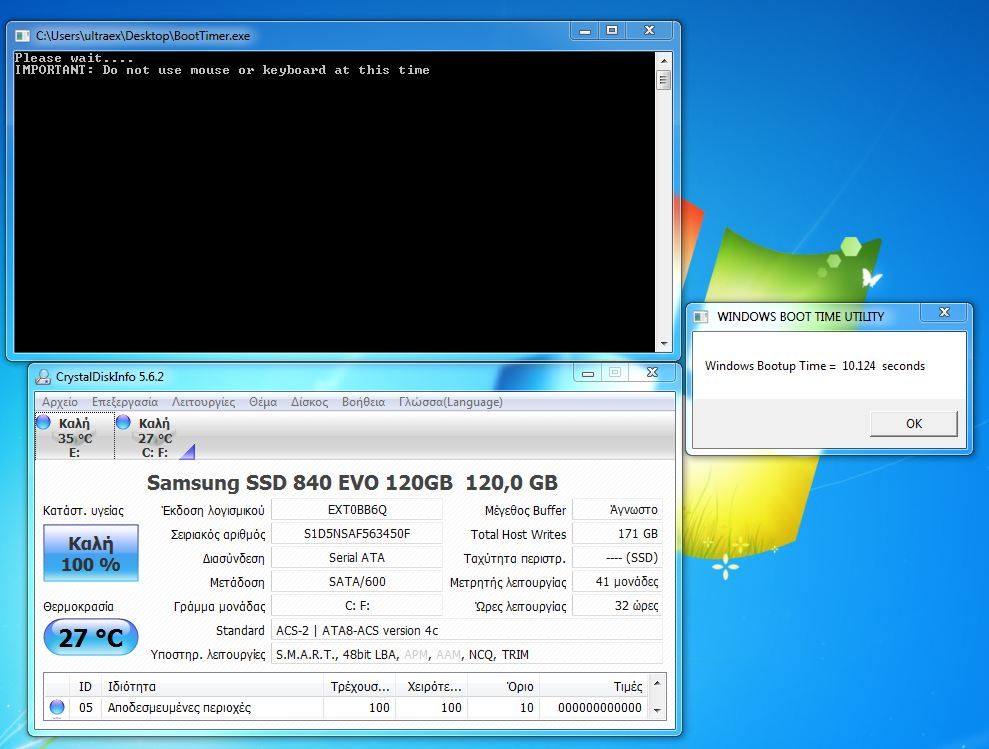Click the supported features field with TRIM
989x749 pixels.
[467, 654]
